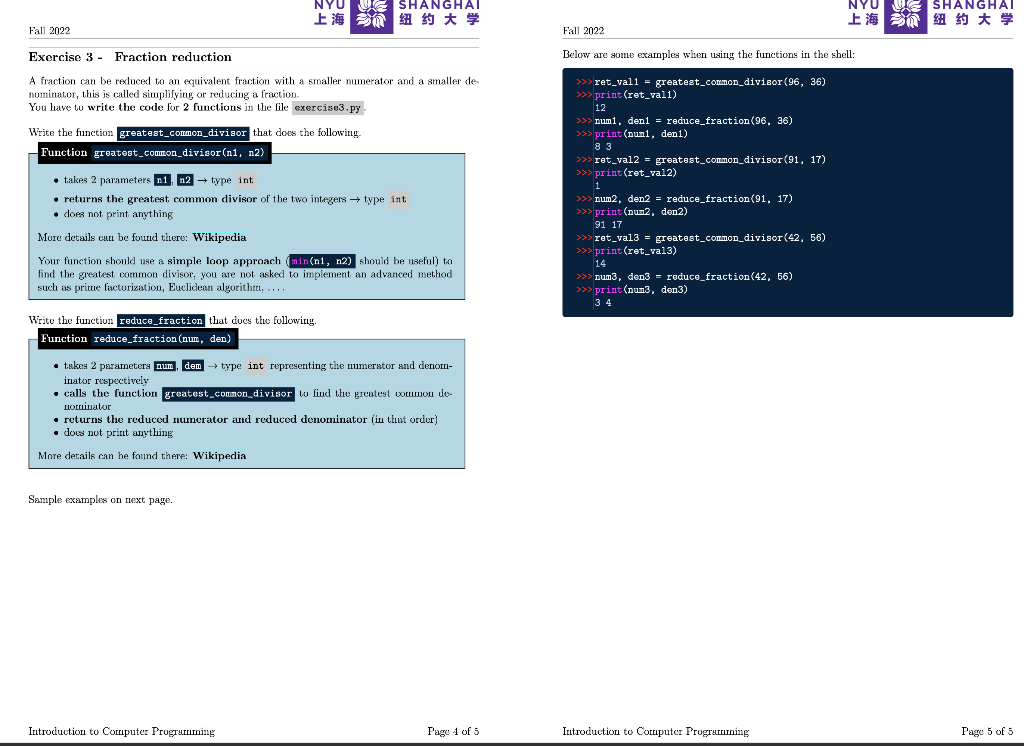Viewport: 1024px width, 746px height.
Task: Click the 'print(ret_val2)' line
Action: 635,173
